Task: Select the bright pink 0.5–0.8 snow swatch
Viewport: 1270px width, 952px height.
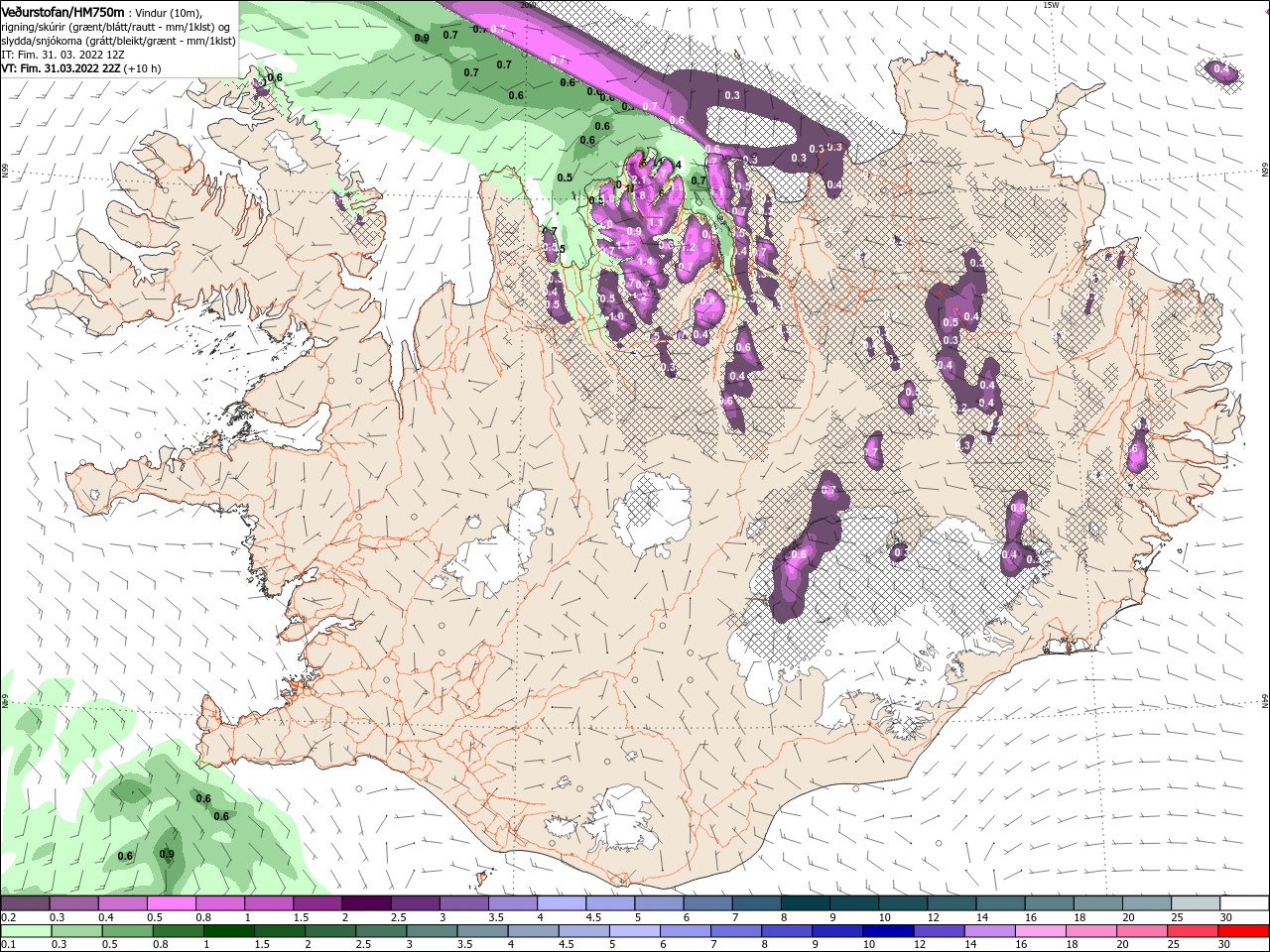Action: [171, 903]
